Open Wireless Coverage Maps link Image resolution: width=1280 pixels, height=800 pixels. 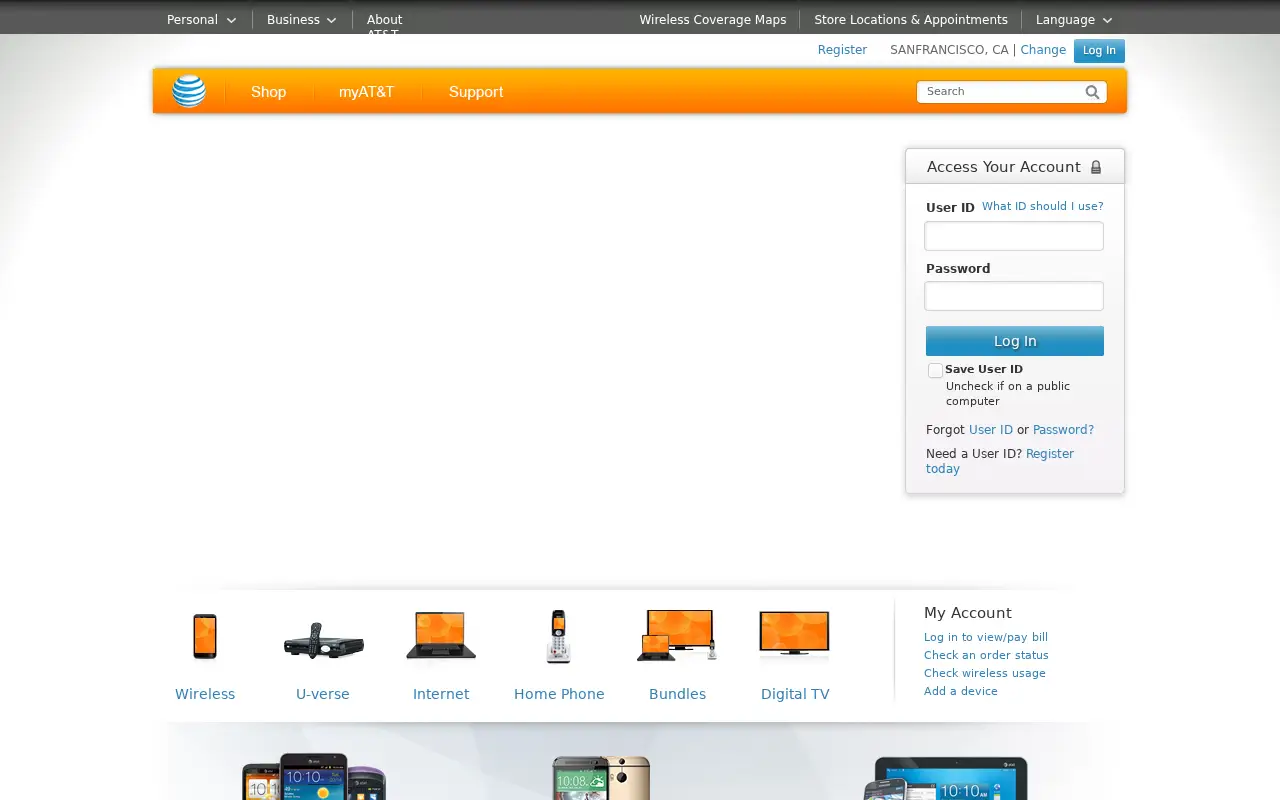[713, 20]
